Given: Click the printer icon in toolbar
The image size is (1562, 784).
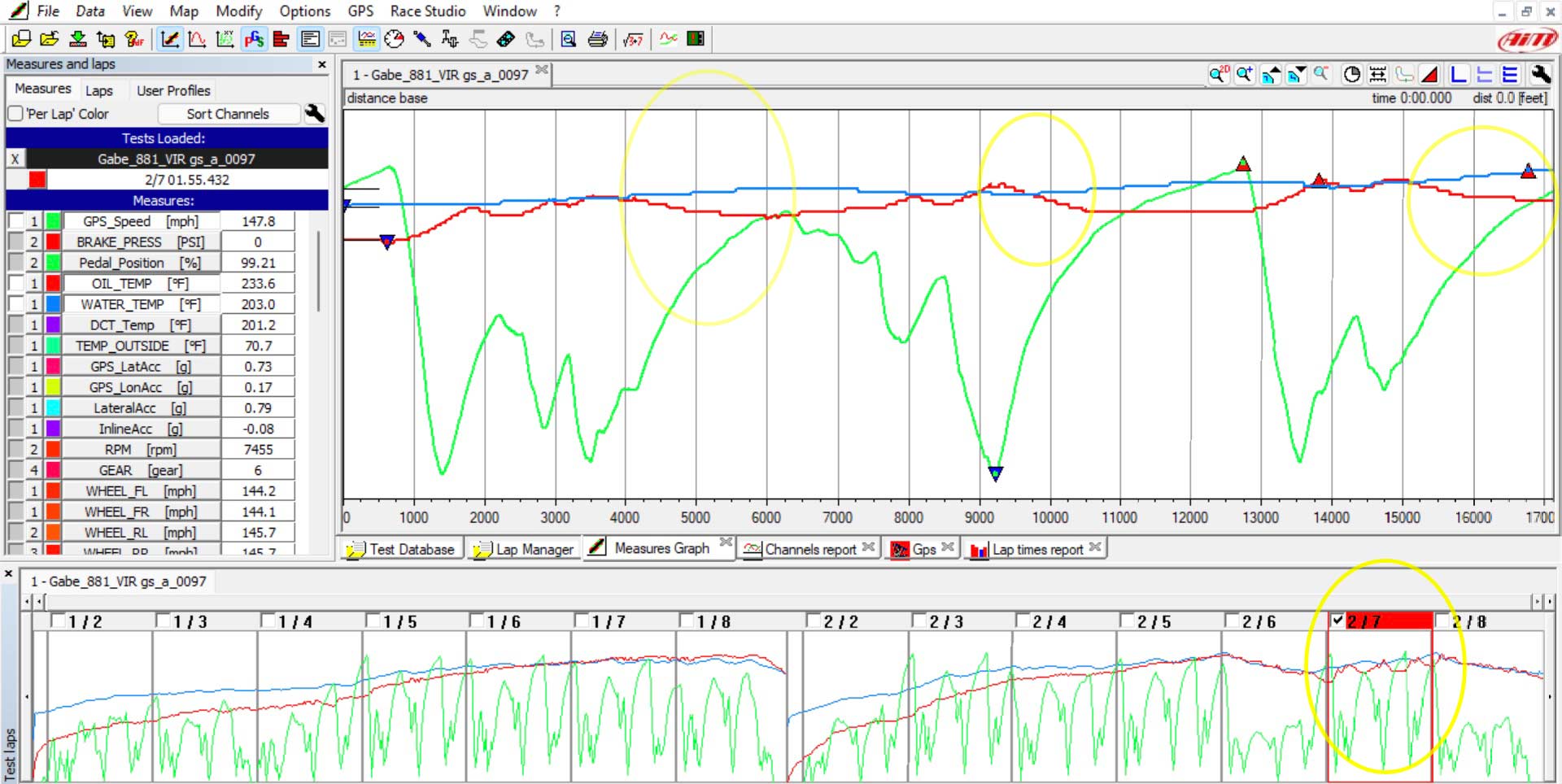Looking at the screenshot, I should click(597, 39).
